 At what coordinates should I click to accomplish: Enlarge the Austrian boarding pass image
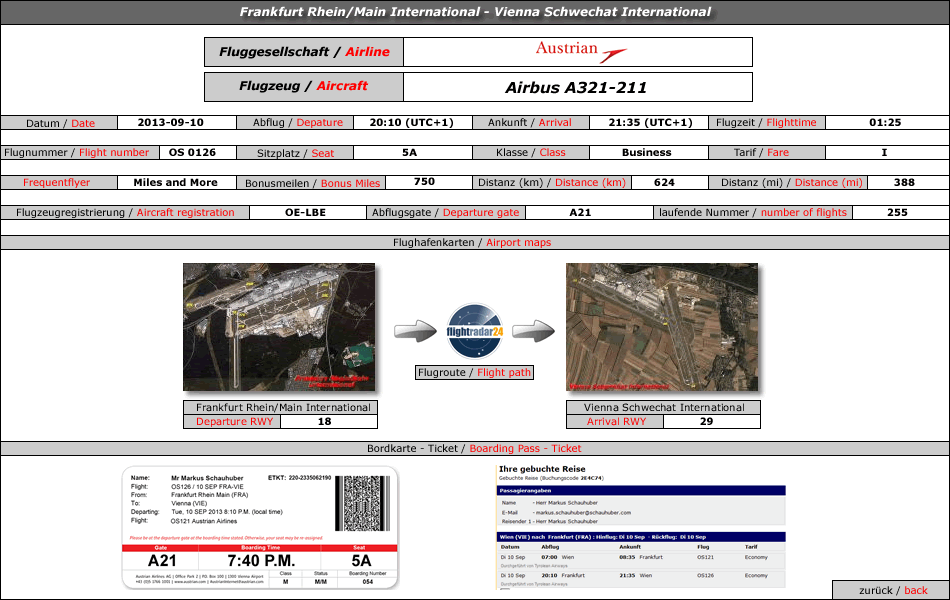(260, 527)
